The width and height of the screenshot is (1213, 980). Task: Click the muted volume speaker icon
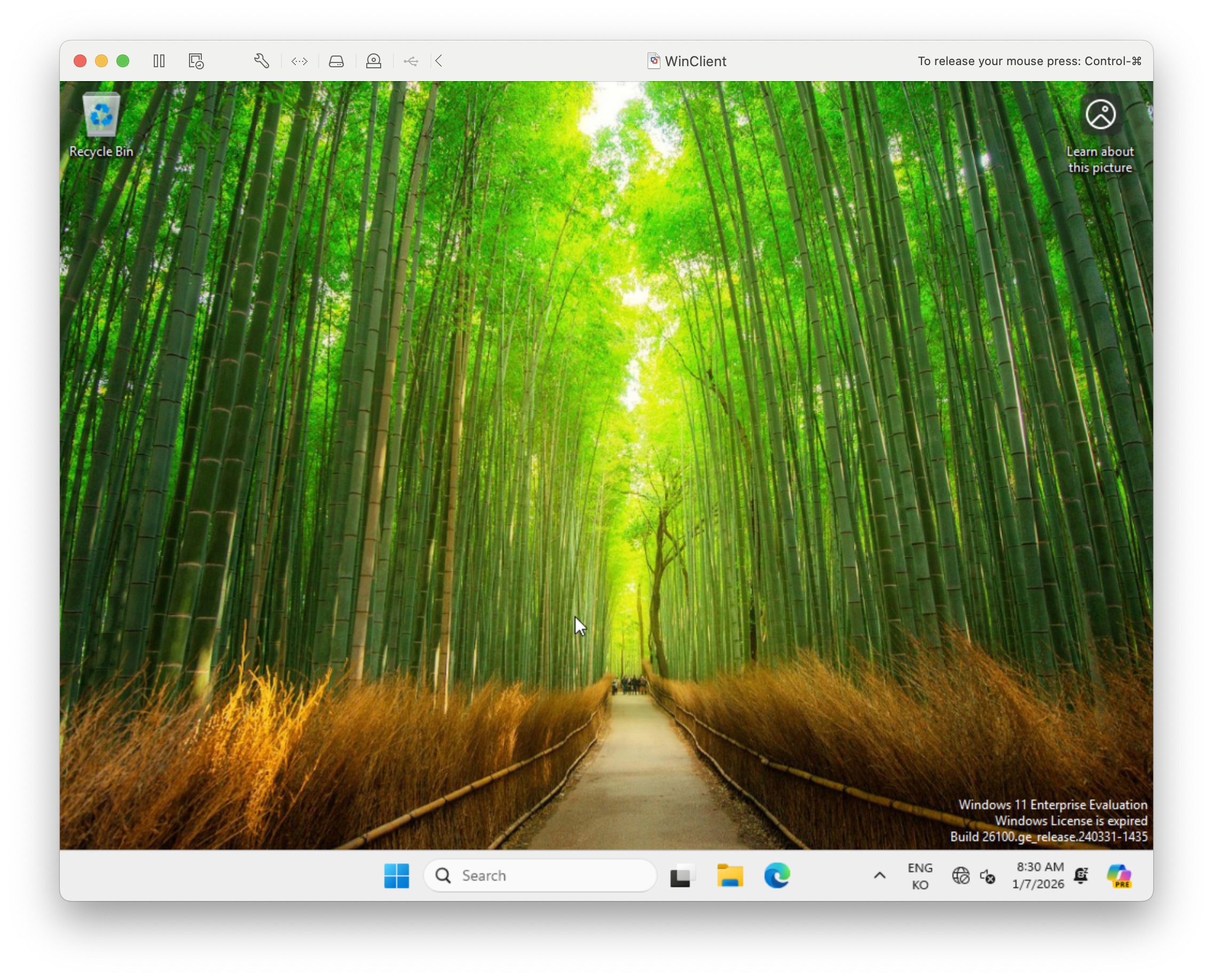[x=988, y=875]
